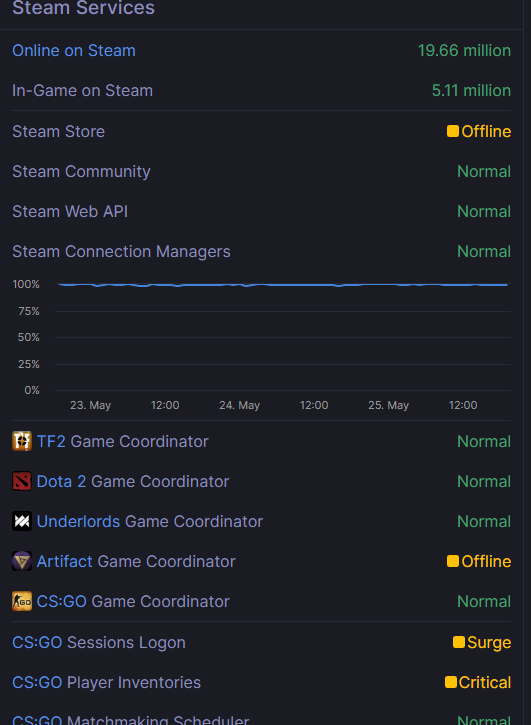Click the 25. May chart axis label
Screen dimensions: 531x725
point(389,406)
